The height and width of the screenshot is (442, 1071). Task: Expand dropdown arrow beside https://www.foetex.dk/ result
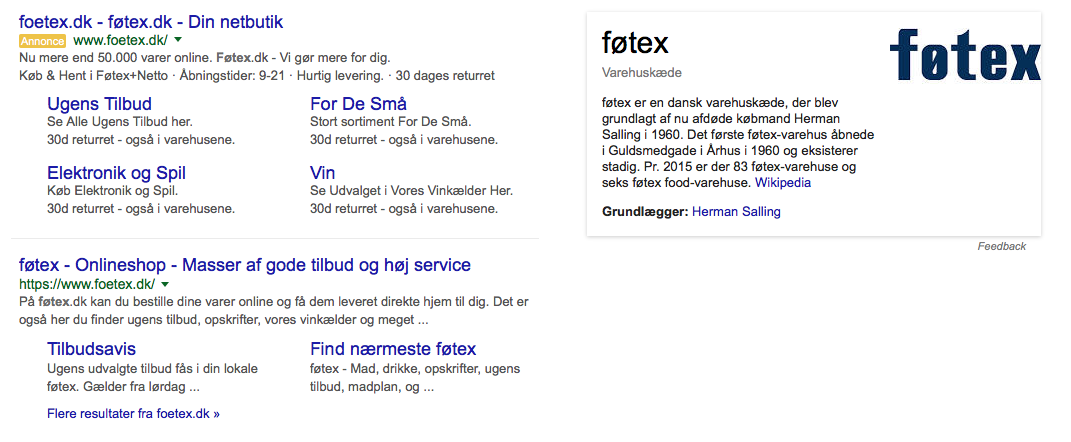(165, 284)
